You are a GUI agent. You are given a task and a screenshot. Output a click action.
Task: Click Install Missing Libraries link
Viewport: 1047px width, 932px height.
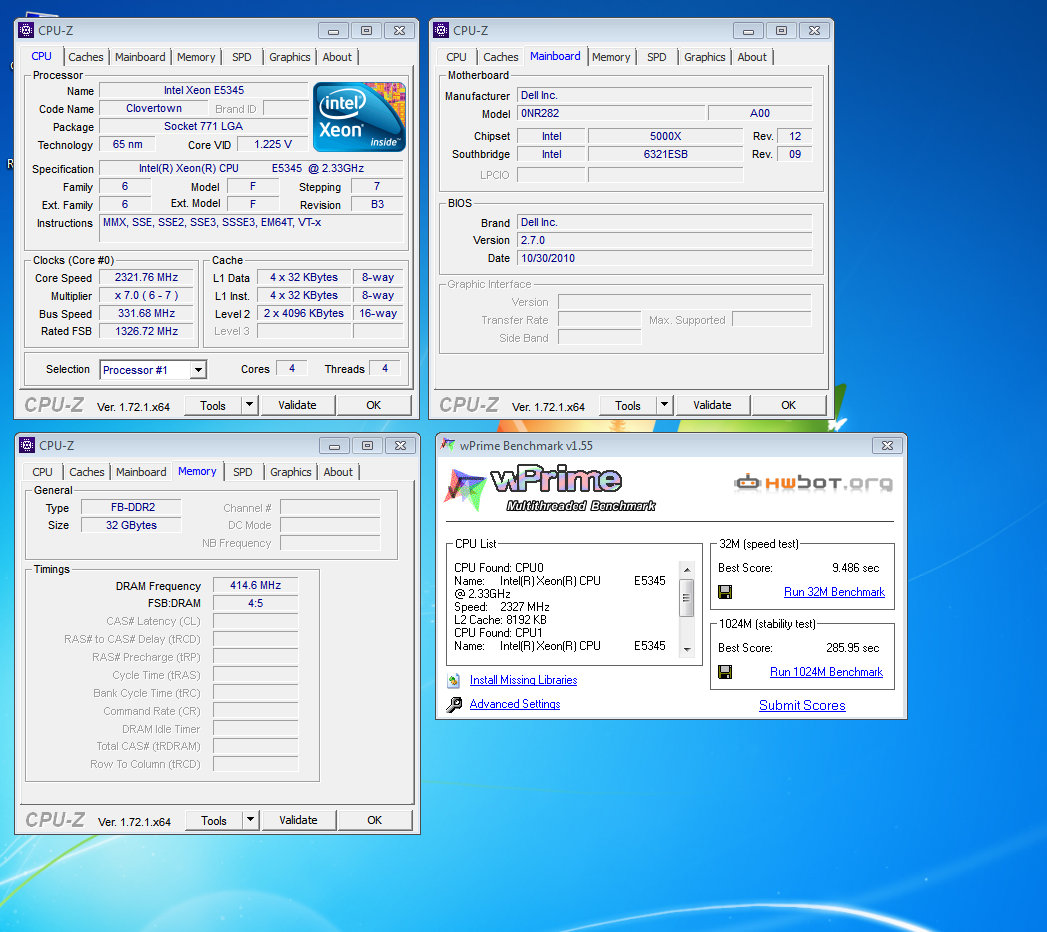tap(524, 680)
